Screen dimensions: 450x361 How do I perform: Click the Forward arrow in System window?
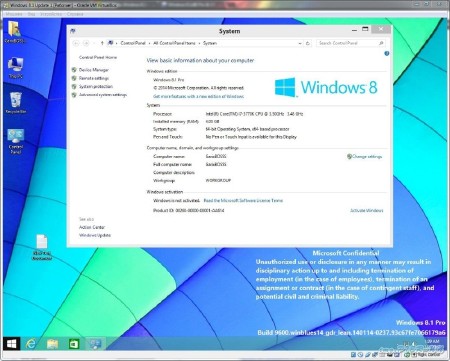(x=86, y=43)
